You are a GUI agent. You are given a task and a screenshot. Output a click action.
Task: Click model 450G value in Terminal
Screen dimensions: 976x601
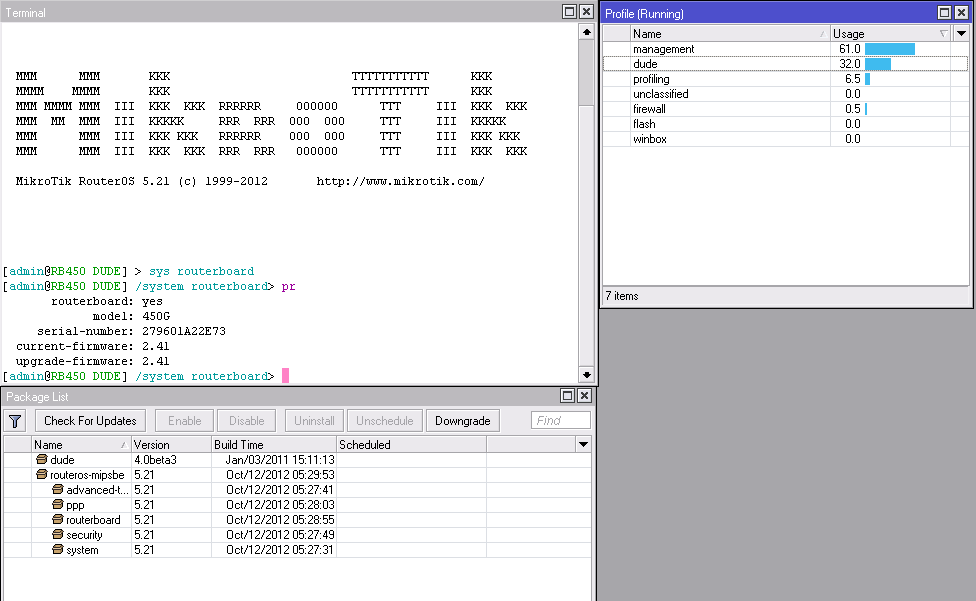click(156, 316)
